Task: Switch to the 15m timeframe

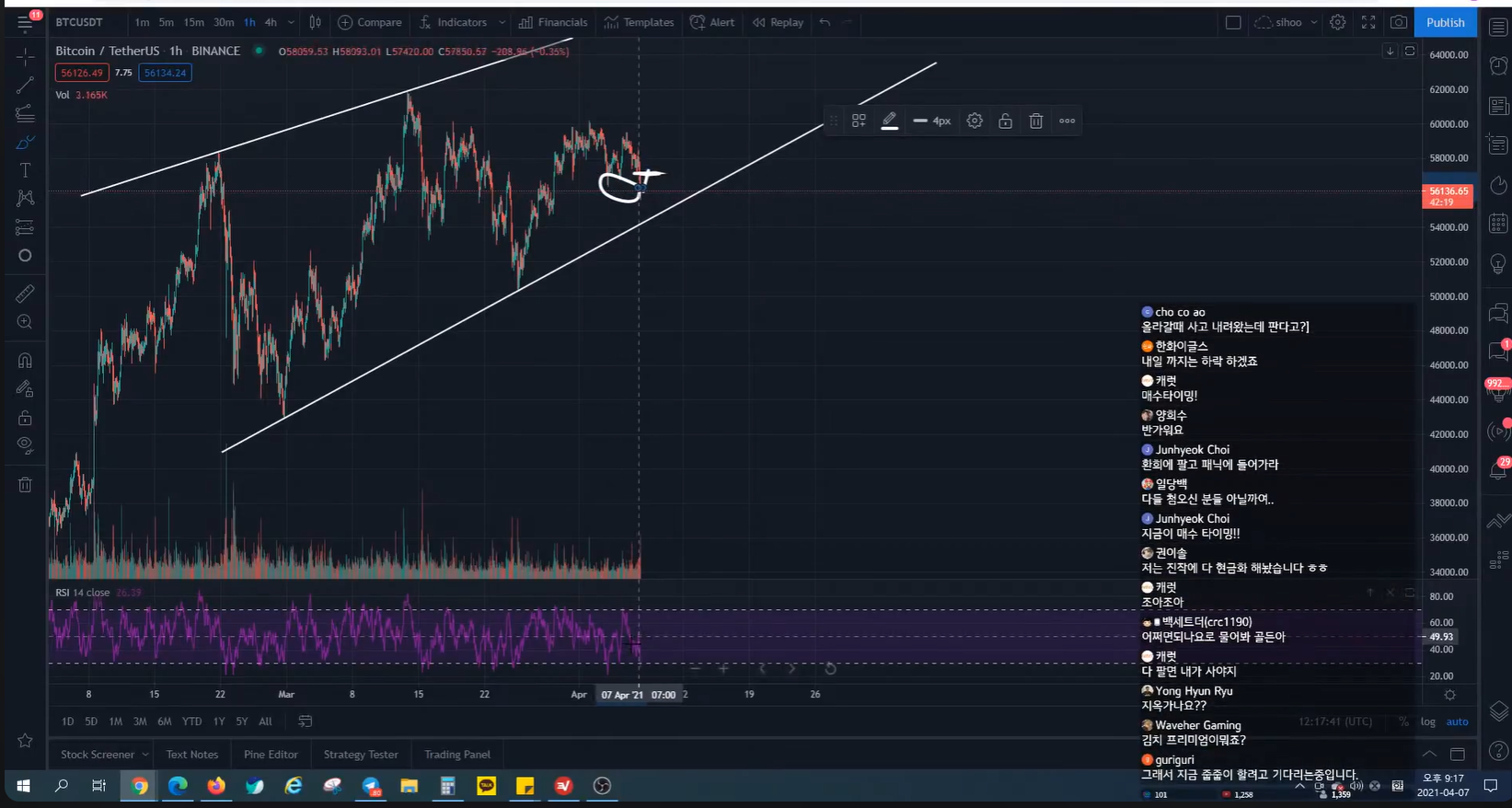Action: [x=193, y=22]
